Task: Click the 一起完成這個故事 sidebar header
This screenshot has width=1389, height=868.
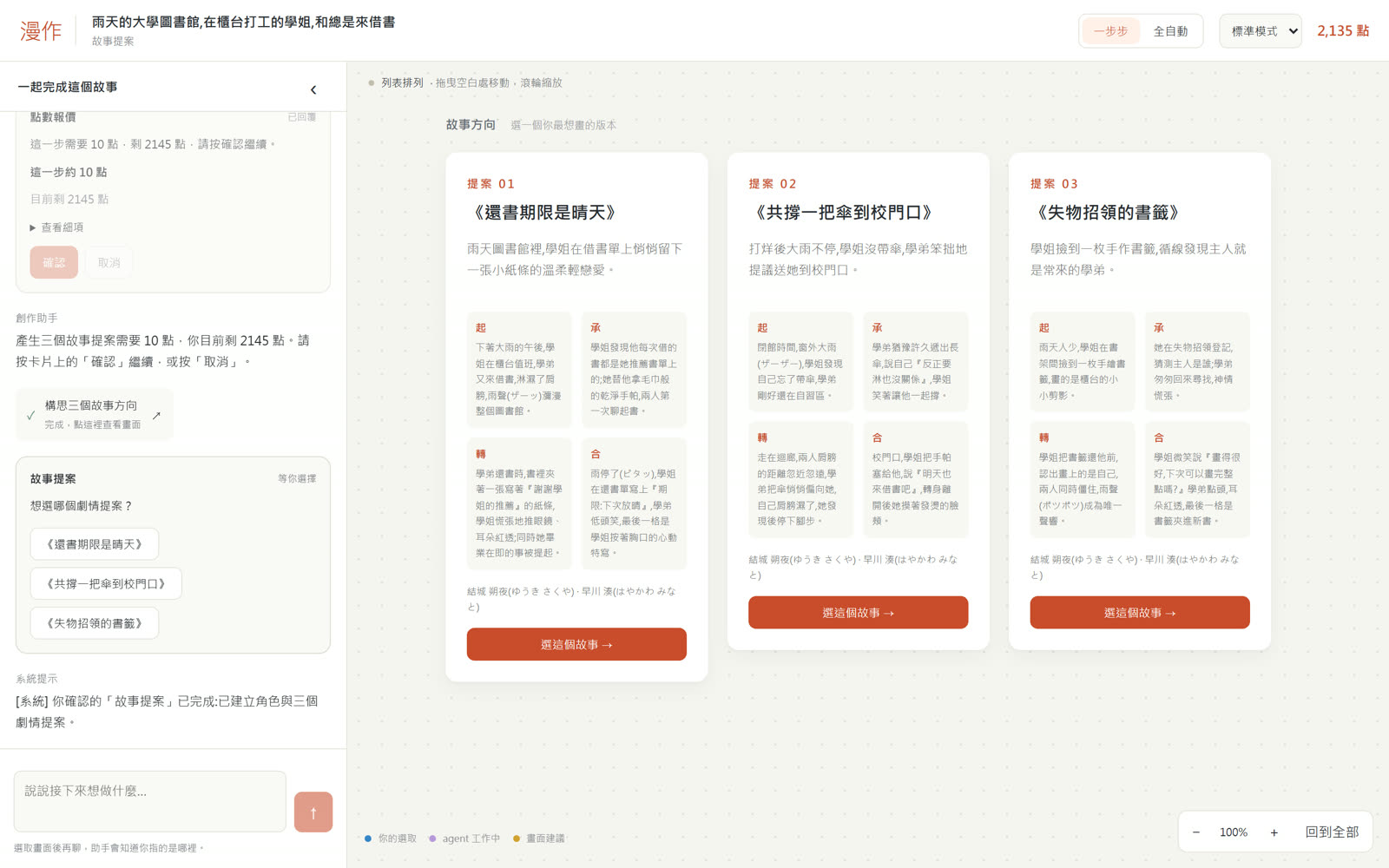Action: point(68,87)
